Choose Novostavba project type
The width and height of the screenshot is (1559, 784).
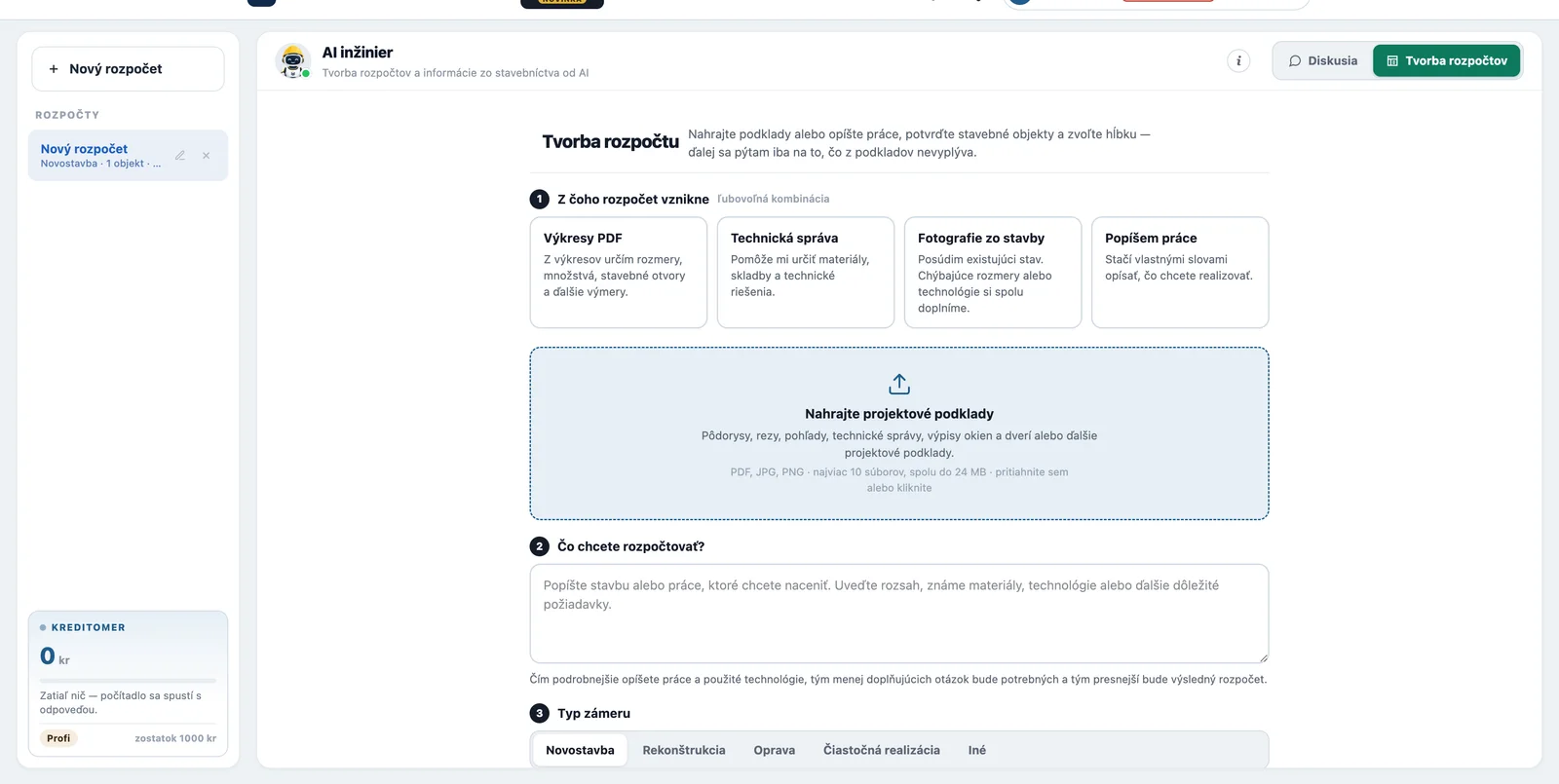(x=580, y=750)
